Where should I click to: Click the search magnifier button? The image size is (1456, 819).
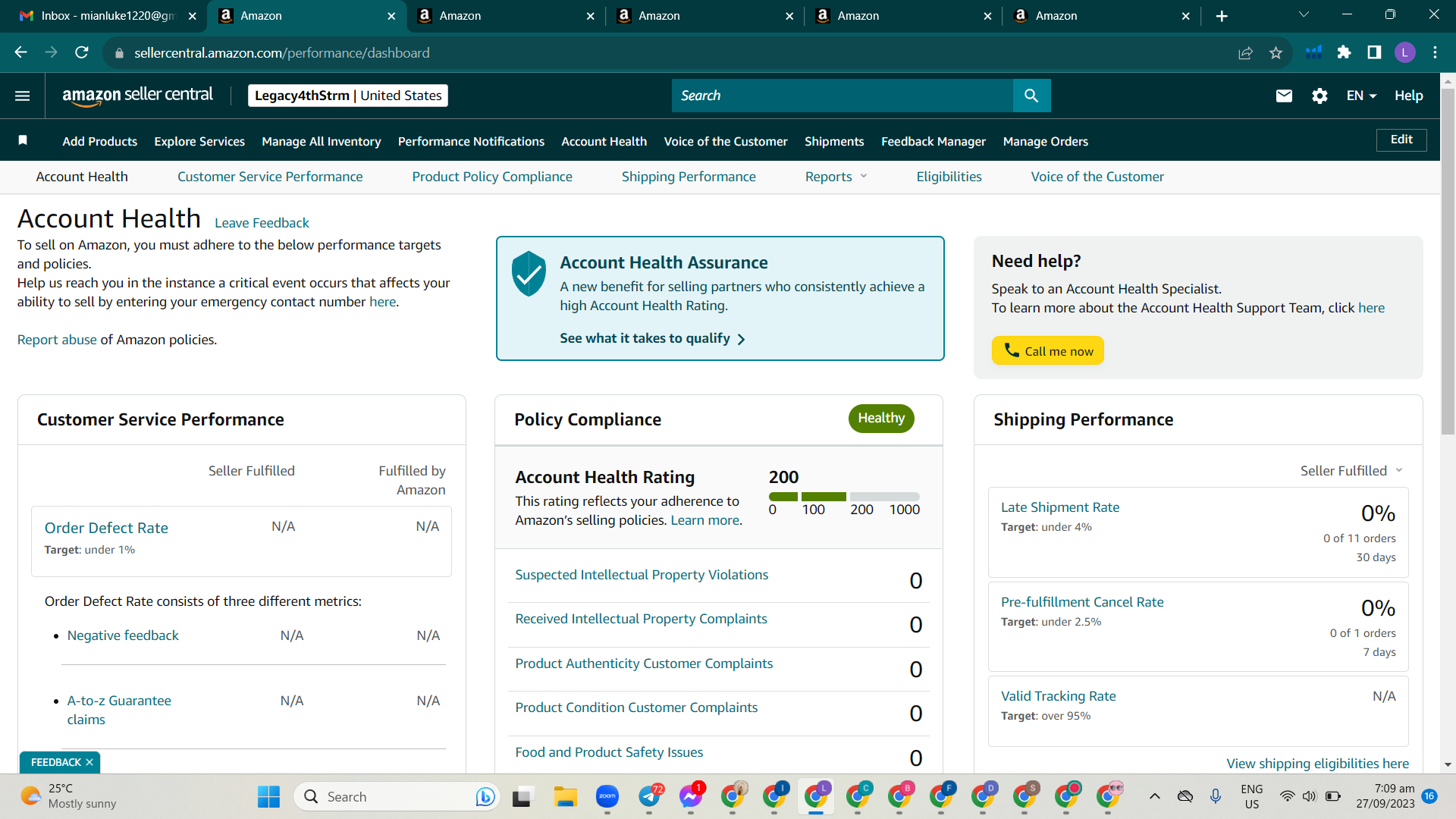[1031, 96]
